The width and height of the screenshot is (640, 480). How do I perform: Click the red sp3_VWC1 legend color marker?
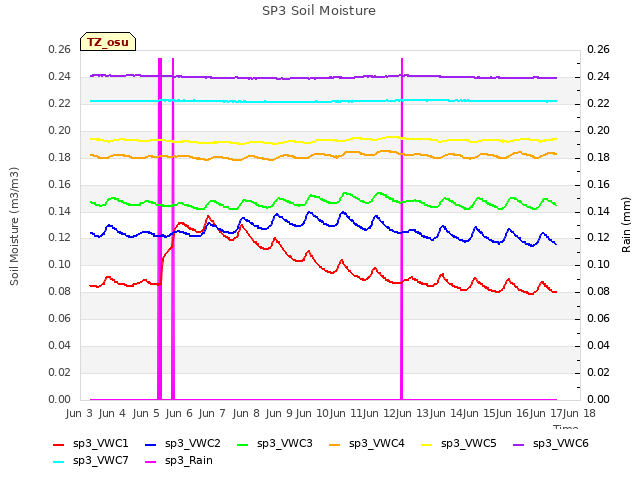click(x=59, y=444)
